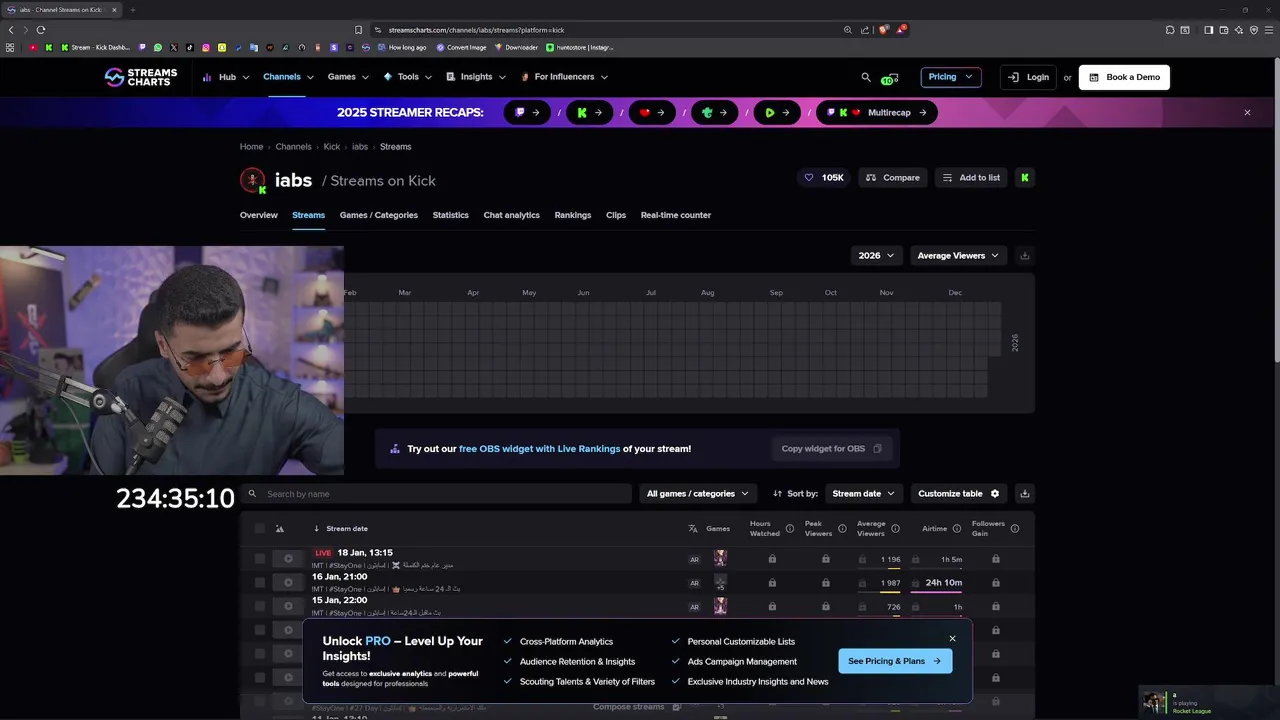
Task: Open the Kick 2025 recap pill
Action: (590, 113)
